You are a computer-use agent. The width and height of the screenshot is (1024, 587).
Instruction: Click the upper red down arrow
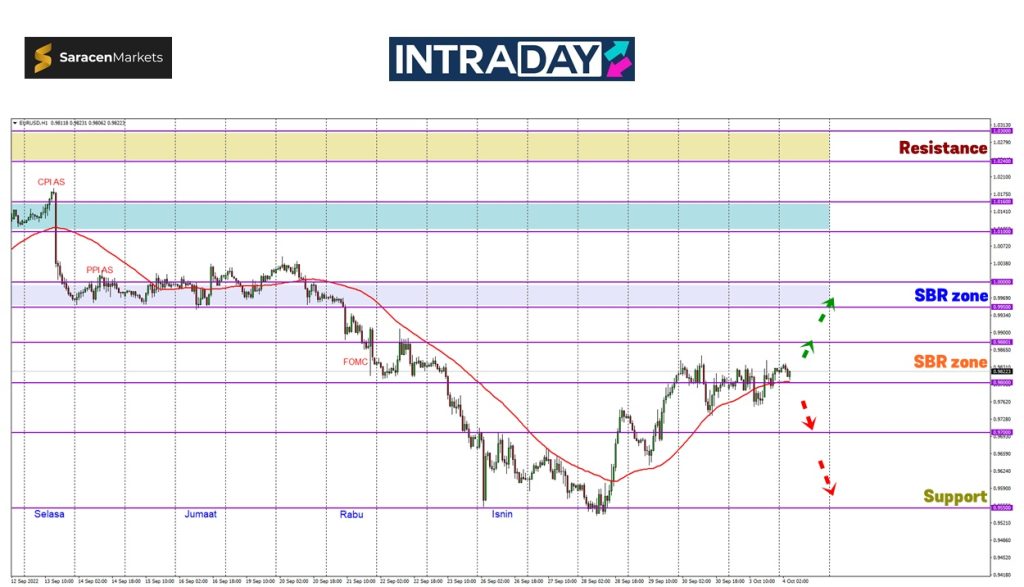tap(807, 414)
